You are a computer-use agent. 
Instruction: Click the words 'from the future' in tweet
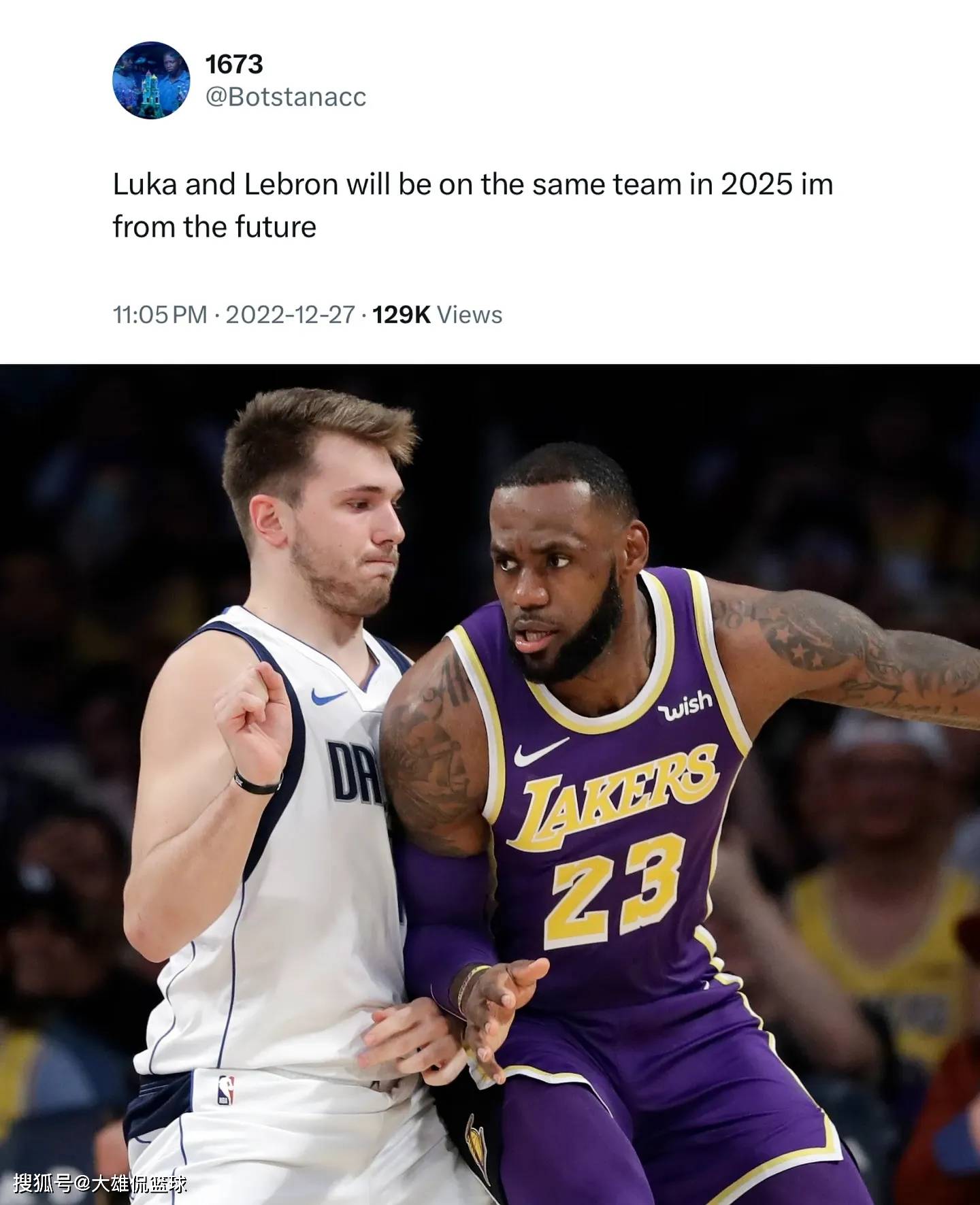(214, 227)
